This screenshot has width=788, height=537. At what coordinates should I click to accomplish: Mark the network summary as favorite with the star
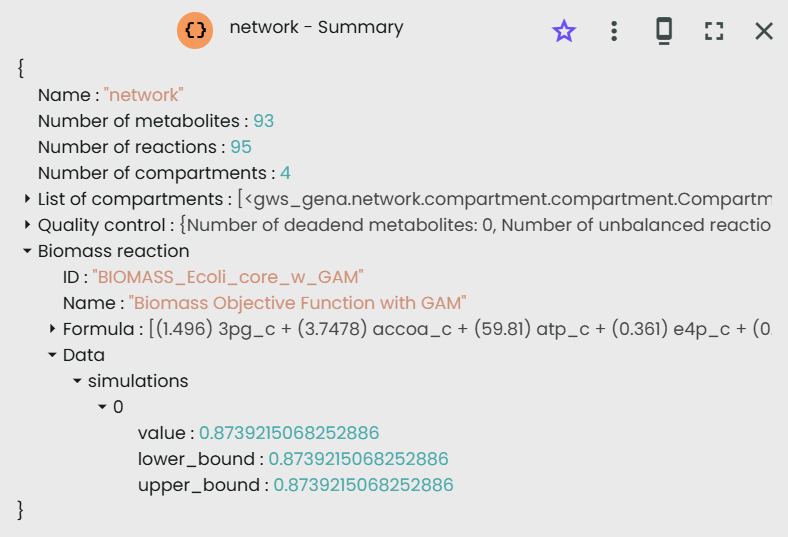tap(564, 31)
